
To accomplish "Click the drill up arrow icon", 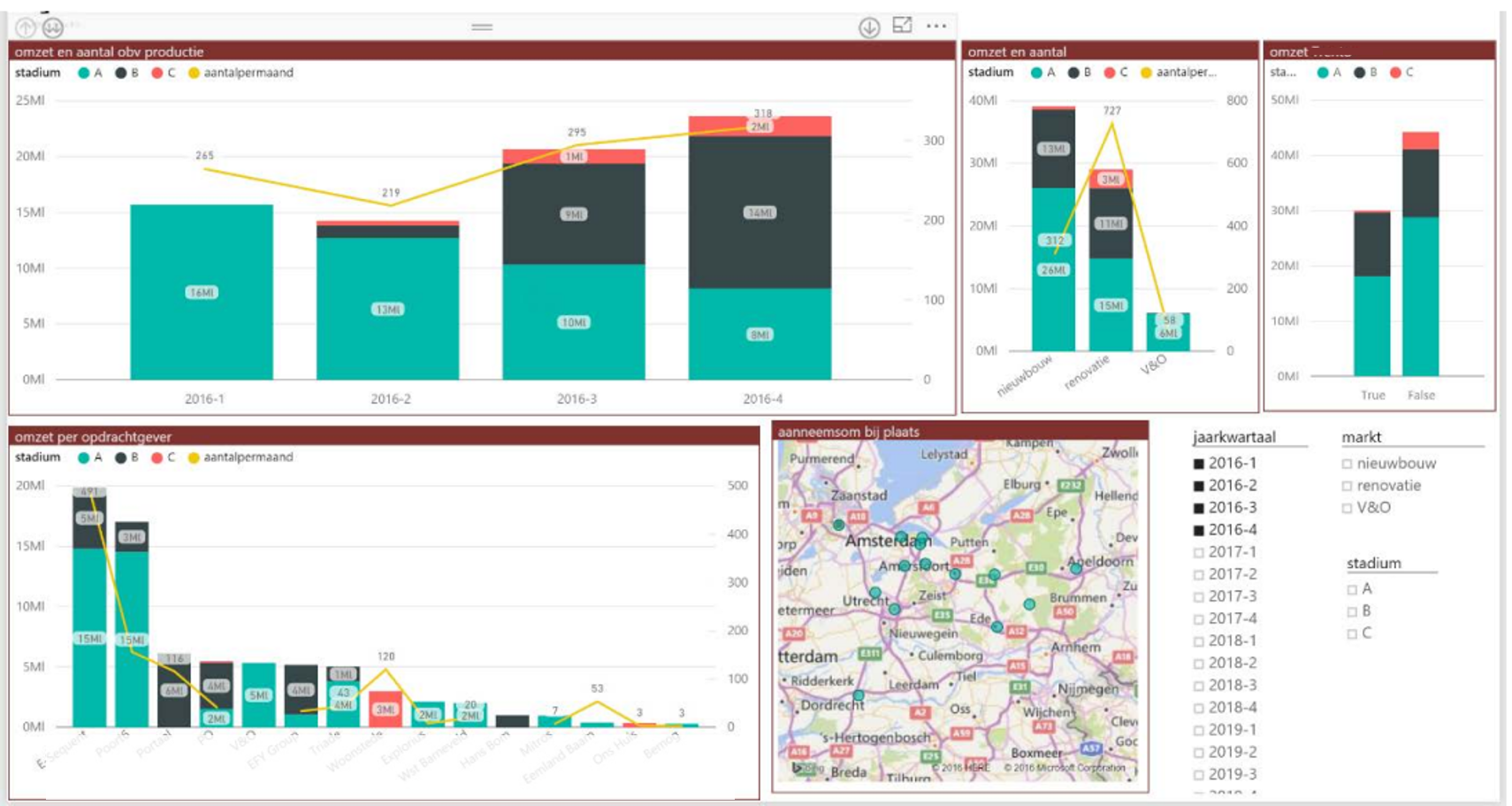I will [26, 27].
